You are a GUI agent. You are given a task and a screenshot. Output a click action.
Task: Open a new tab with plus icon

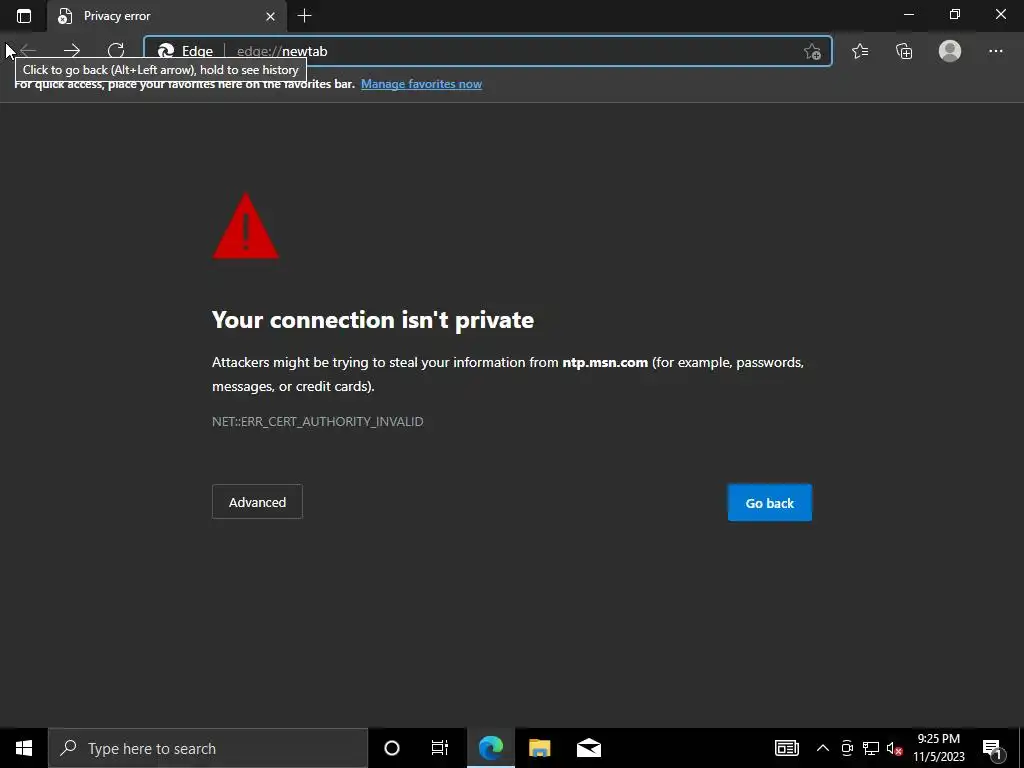point(304,16)
